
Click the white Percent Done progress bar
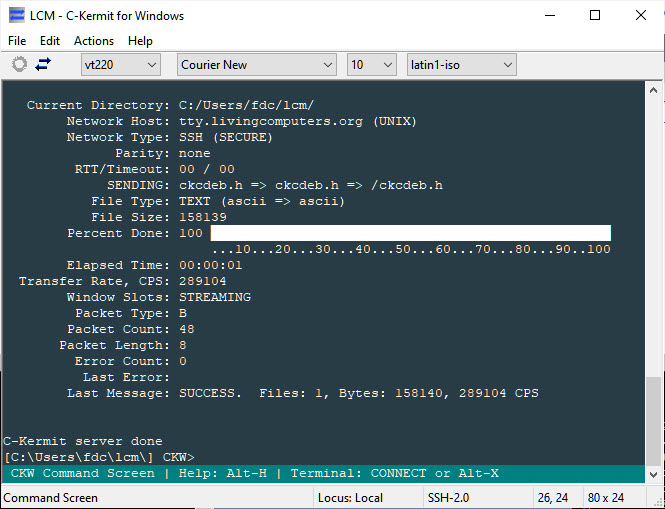tap(411, 233)
